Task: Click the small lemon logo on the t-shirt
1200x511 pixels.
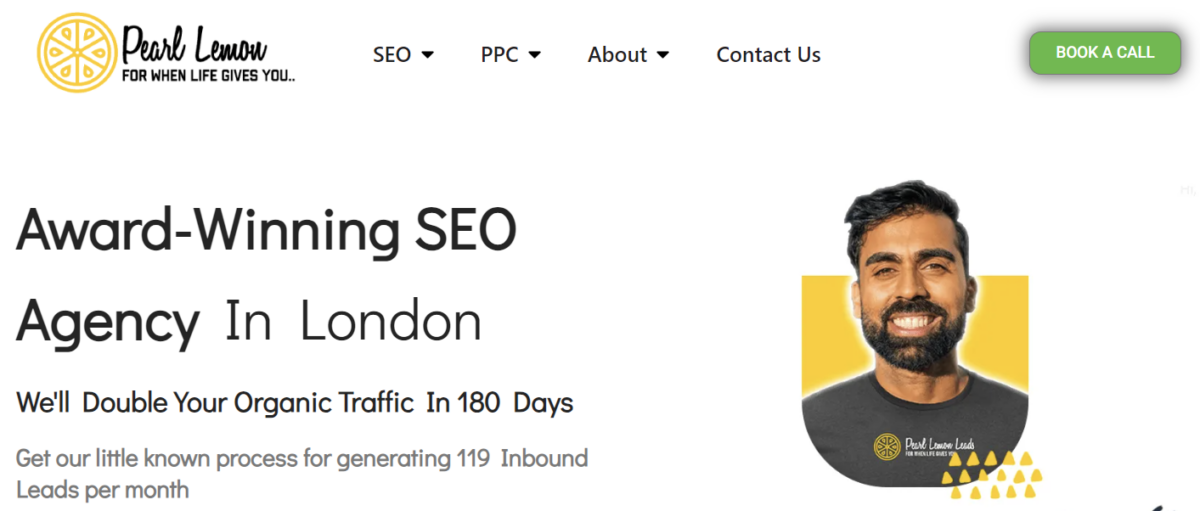Action: [885, 446]
